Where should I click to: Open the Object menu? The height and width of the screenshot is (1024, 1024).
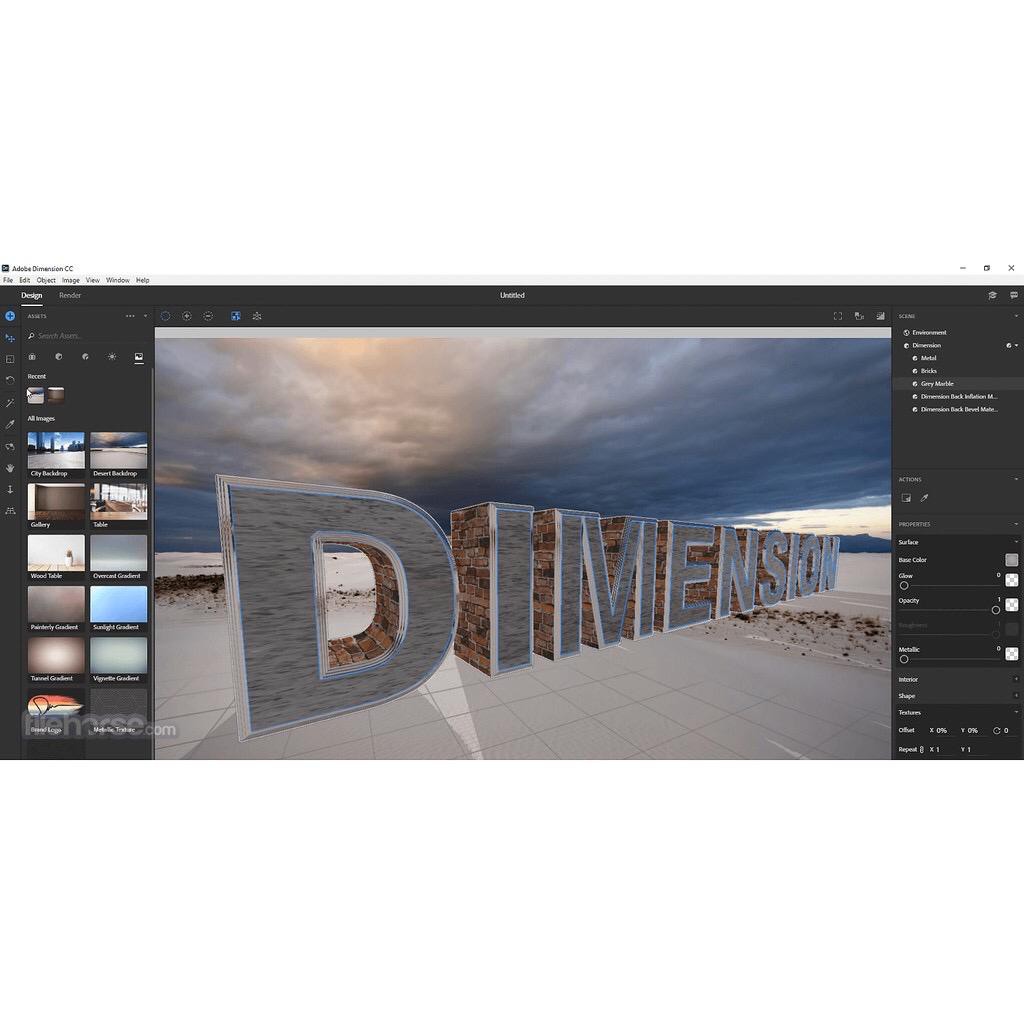point(46,280)
